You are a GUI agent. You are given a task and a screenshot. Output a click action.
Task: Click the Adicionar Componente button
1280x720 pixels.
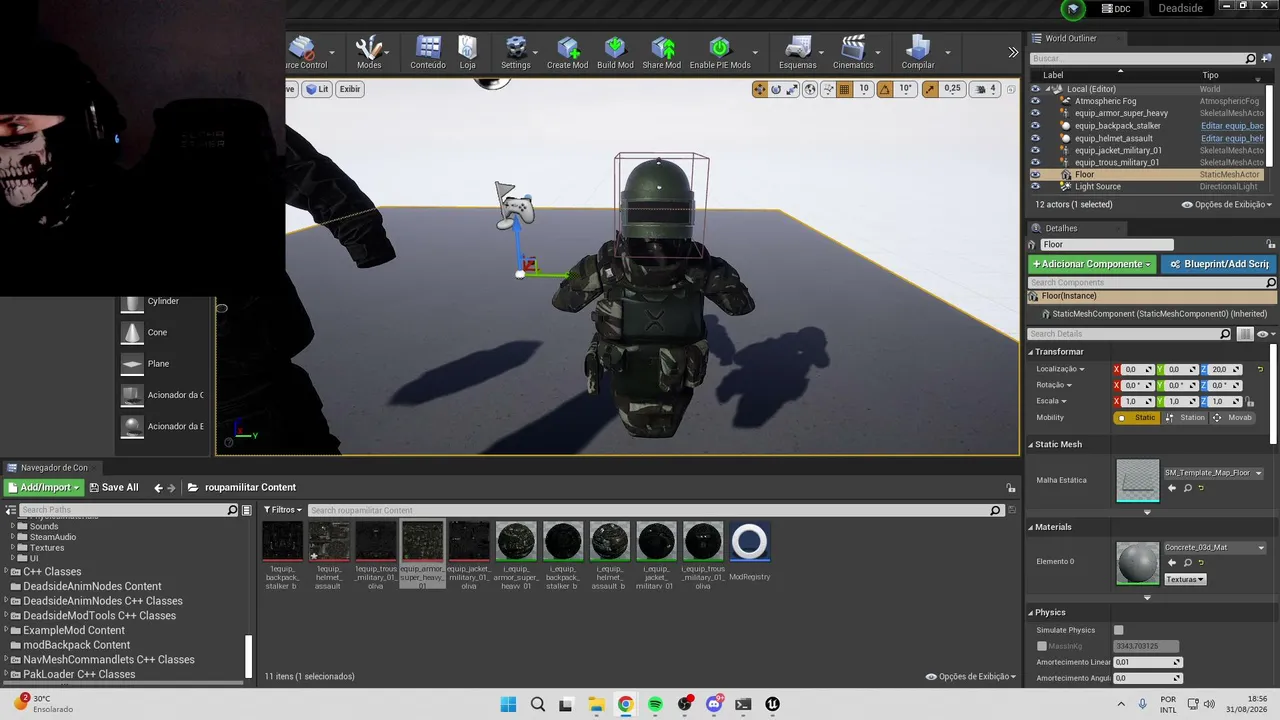click(x=1092, y=264)
